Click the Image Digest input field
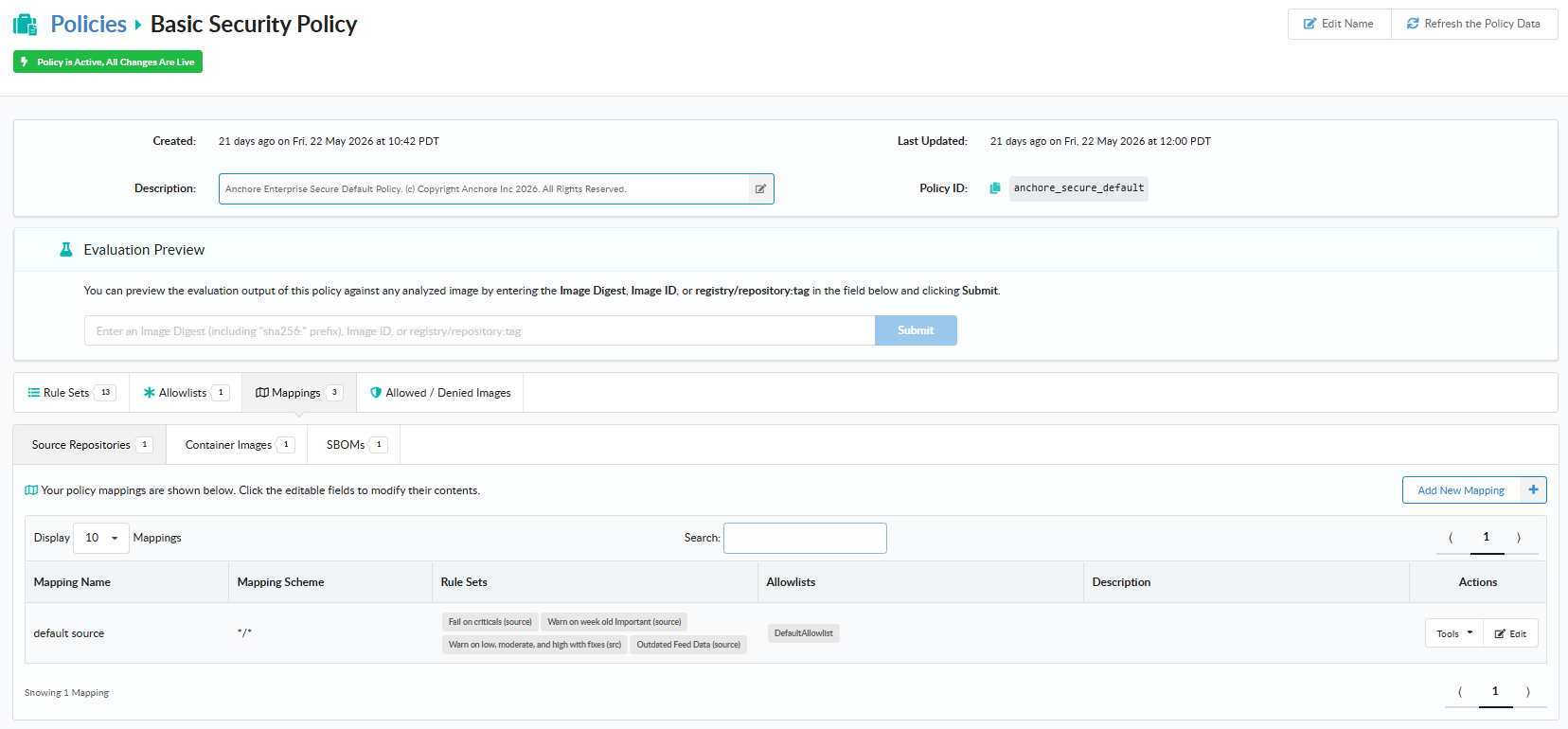Image resolution: width=1568 pixels, height=729 pixels. coord(480,330)
